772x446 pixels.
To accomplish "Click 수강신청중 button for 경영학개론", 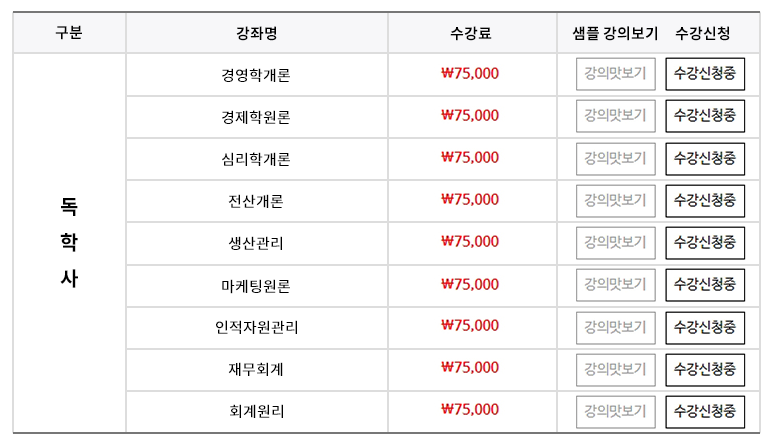I will tap(705, 74).
